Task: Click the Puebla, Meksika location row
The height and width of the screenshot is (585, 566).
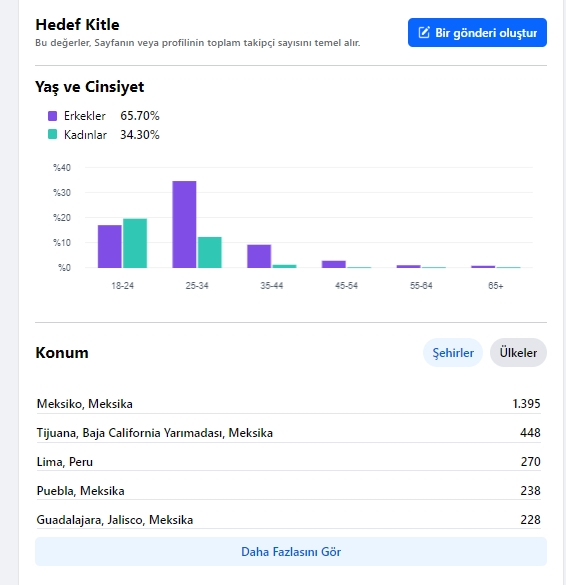Action: click(288, 491)
